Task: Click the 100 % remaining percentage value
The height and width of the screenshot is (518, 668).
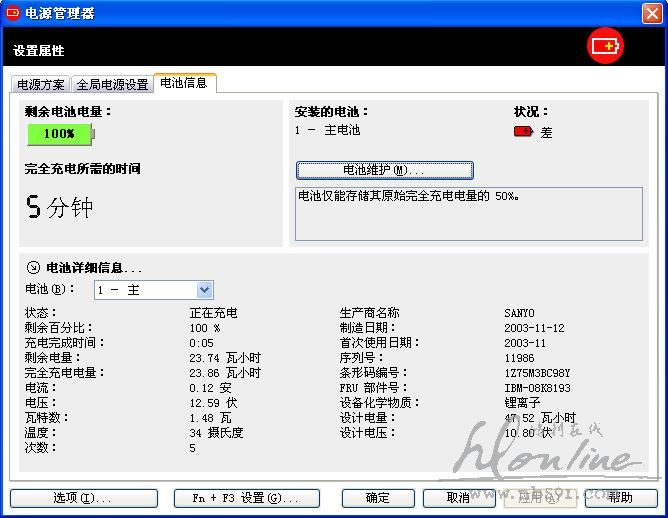Action: tap(205, 328)
